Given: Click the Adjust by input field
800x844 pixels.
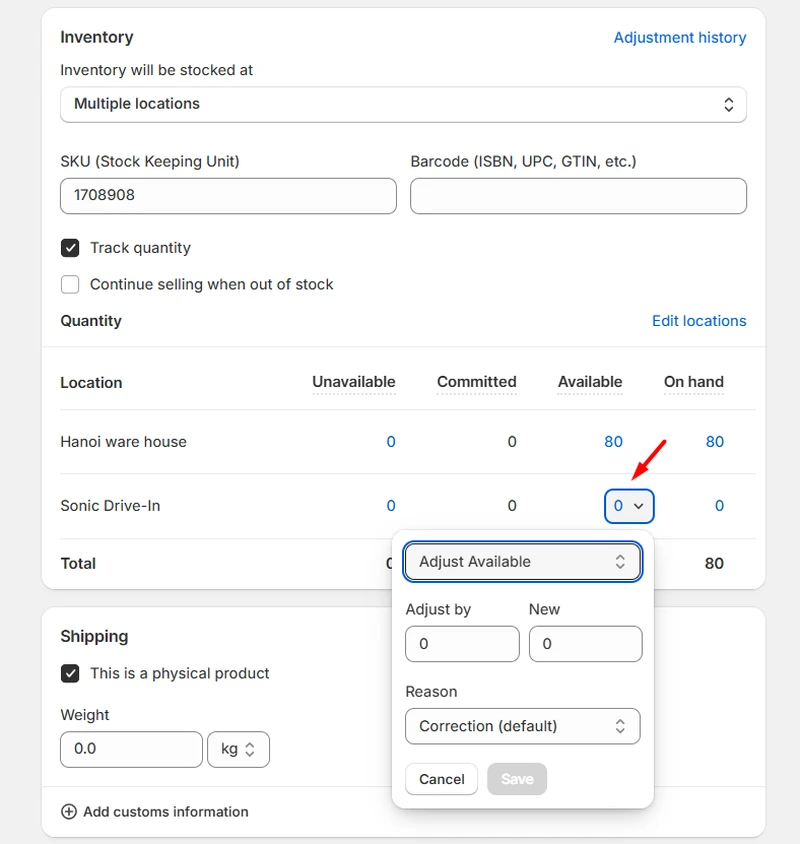Looking at the screenshot, I should (x=462, y=644).
